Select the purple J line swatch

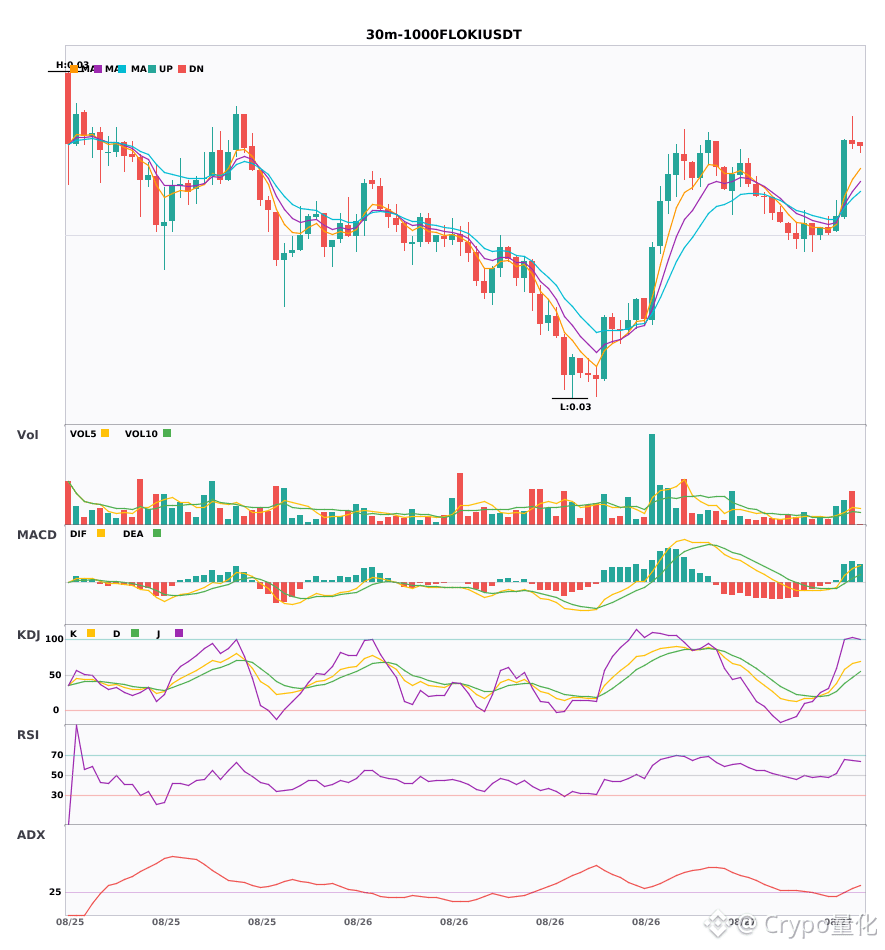tap(179, 633)
